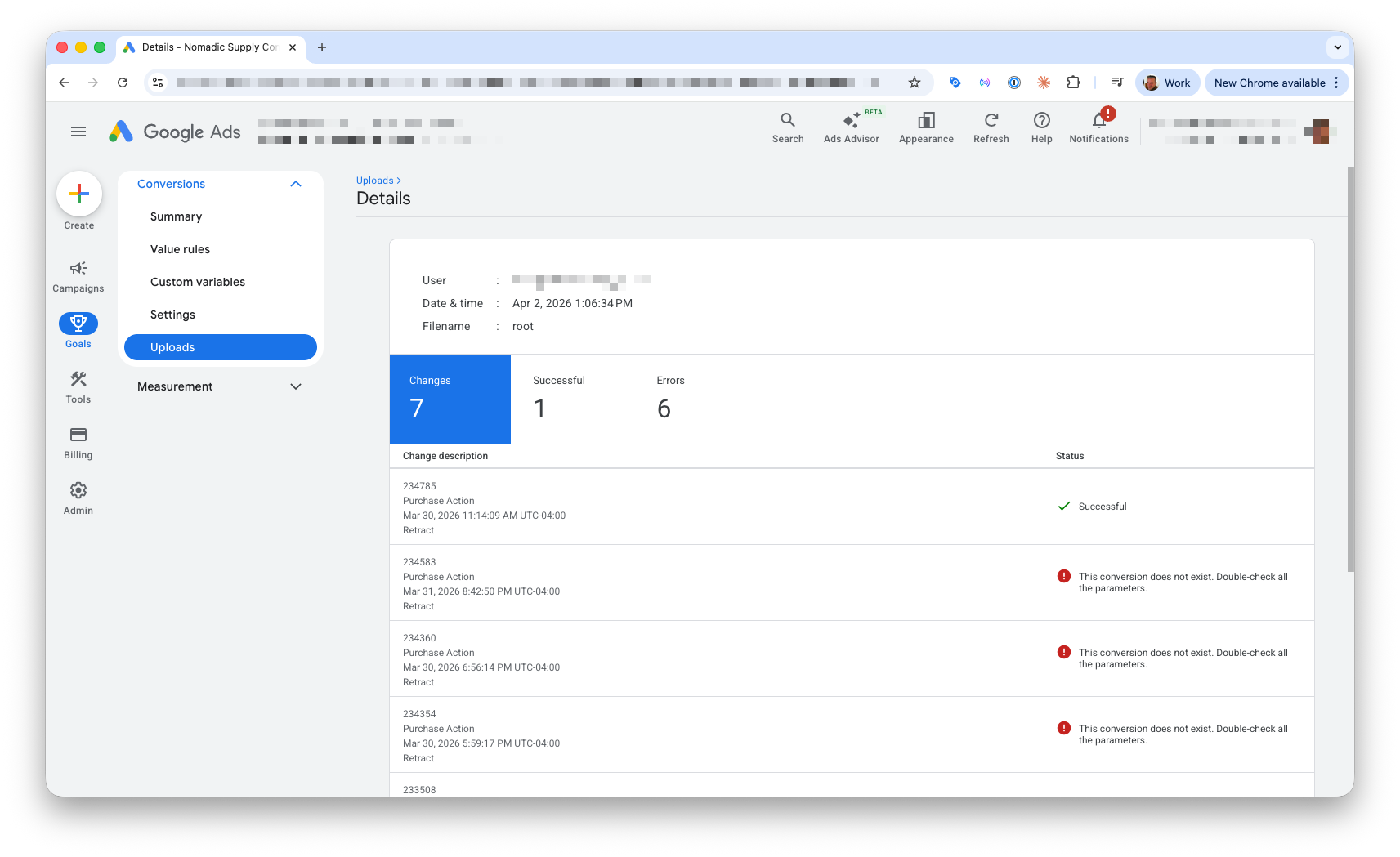The width and height of the screenshot is (1400, 857).
Task: Open the Help menu
Action: [1041, 127]
